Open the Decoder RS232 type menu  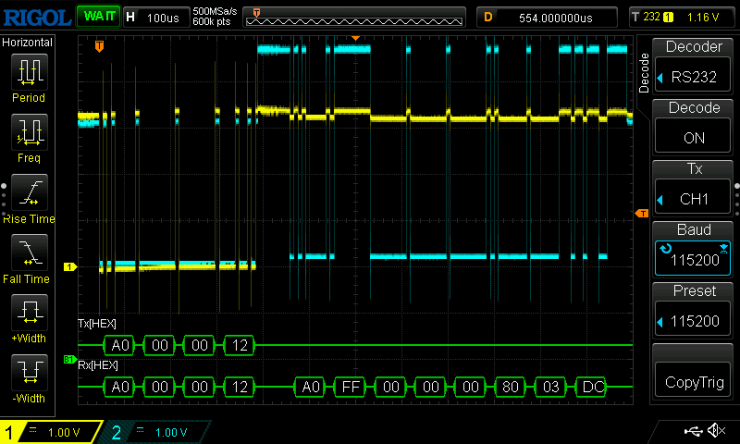point(693,76)
